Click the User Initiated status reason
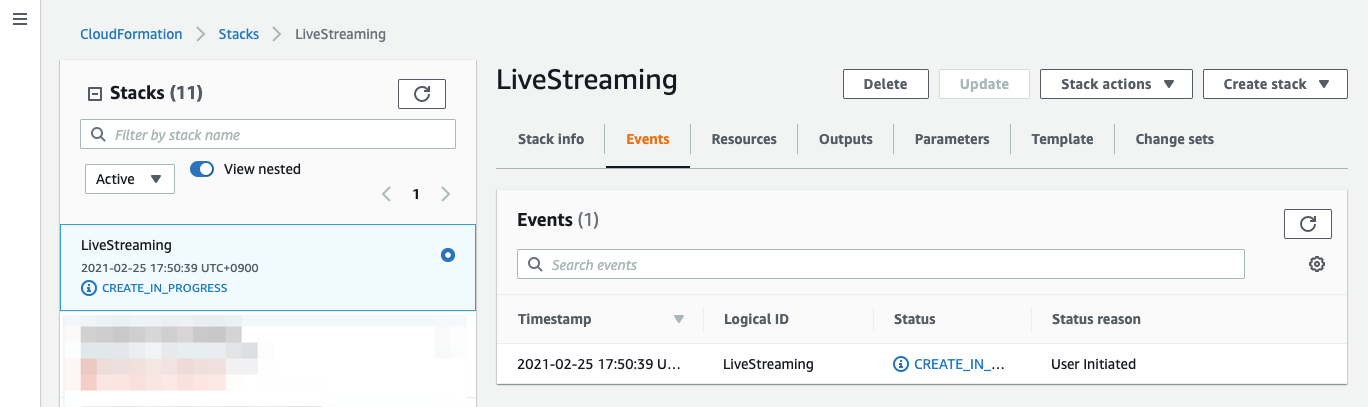 click(x=1093, y=364)
